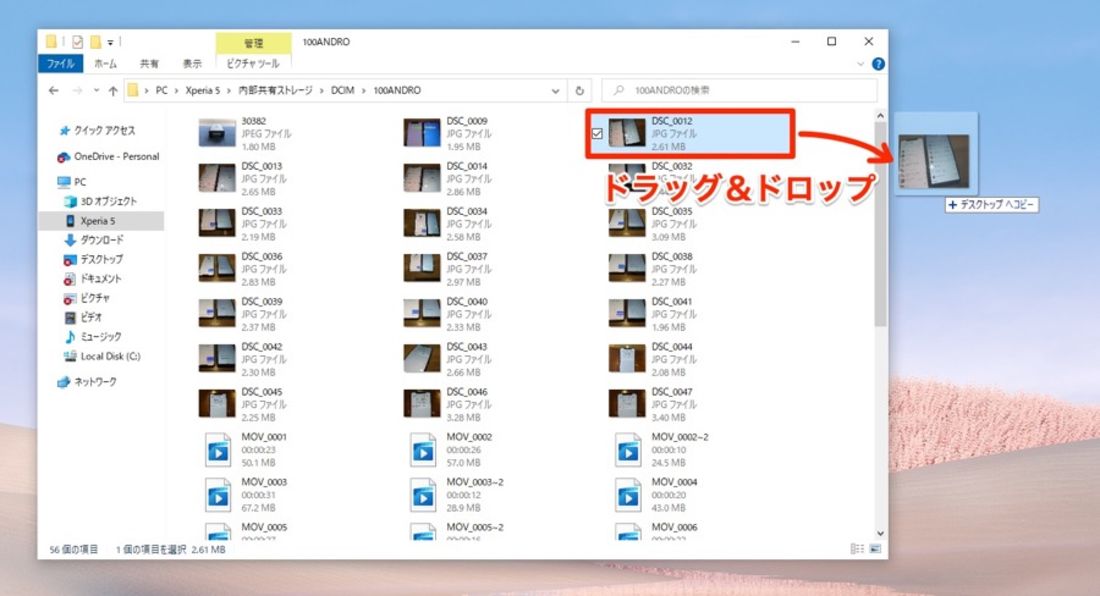Click the file list scroll down arrow
Viewport: 1100px width, 596px height.
(x=880, y=534)
